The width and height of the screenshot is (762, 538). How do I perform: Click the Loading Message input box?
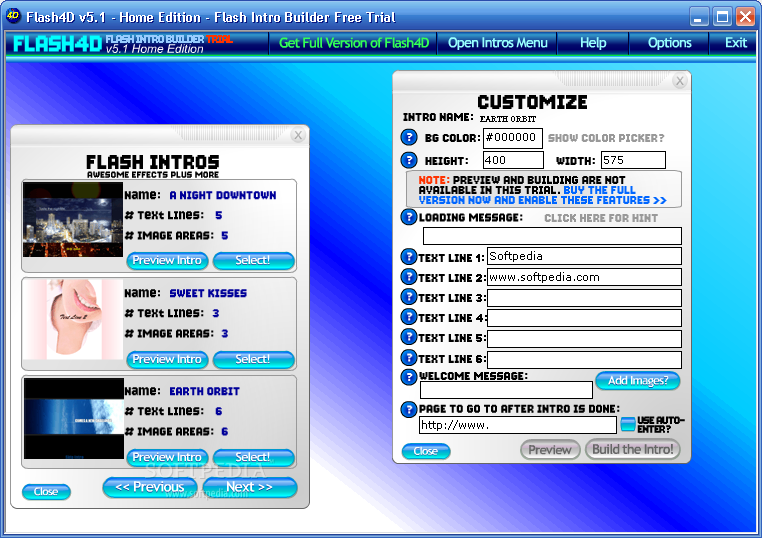coord(552,236)
